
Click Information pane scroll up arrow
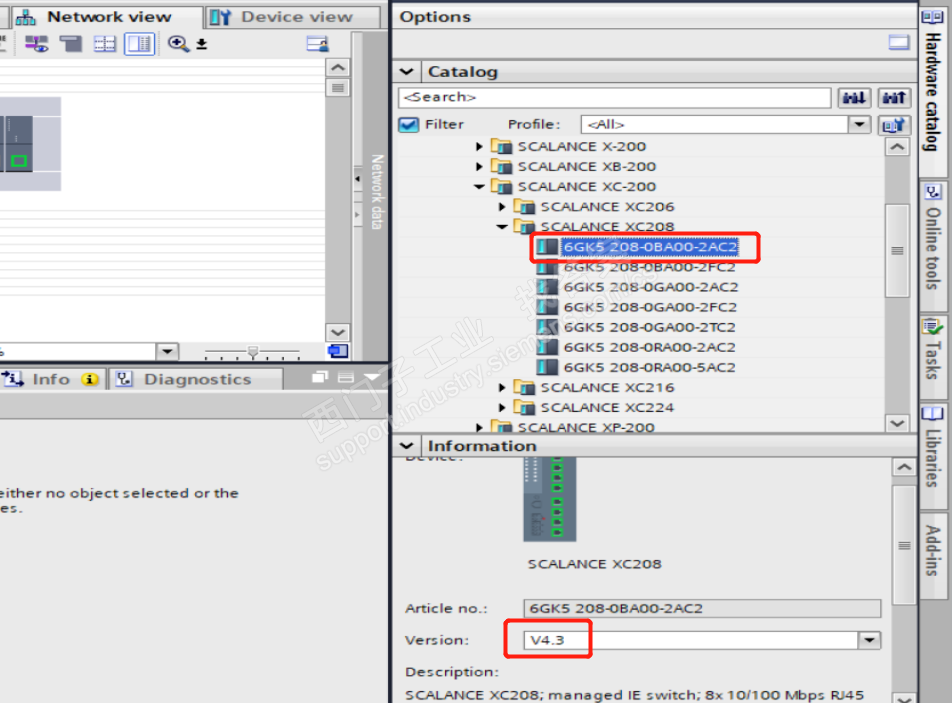[904, 467]
